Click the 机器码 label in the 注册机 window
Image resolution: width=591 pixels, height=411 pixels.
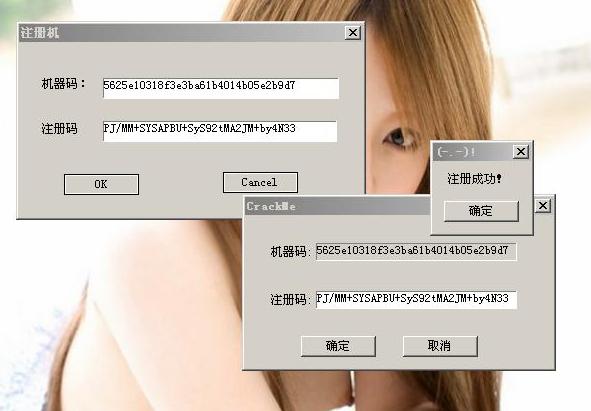pyautogui.click(x=63, y=84)
